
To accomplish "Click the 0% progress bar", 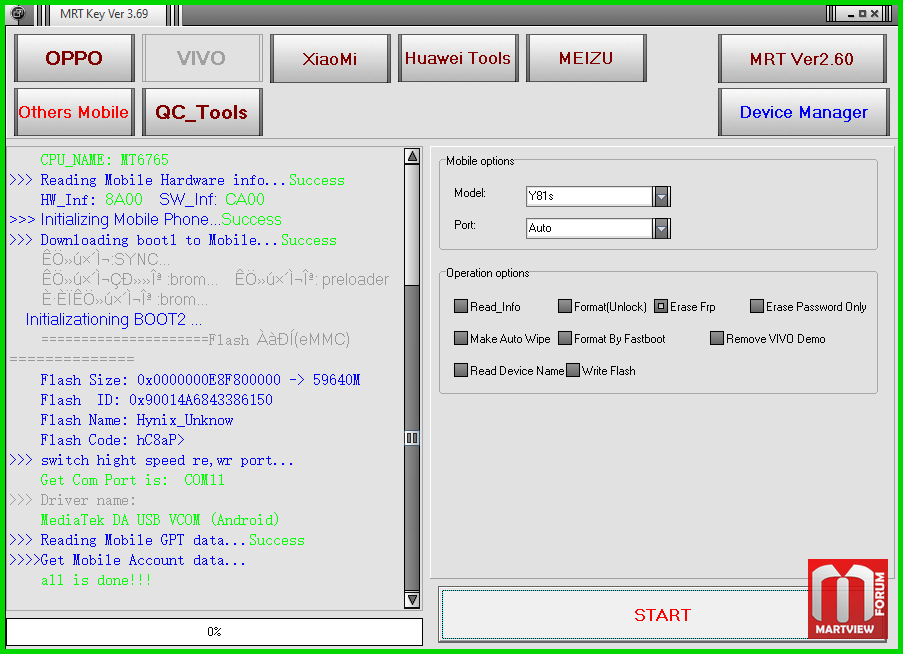I will 214,632.
